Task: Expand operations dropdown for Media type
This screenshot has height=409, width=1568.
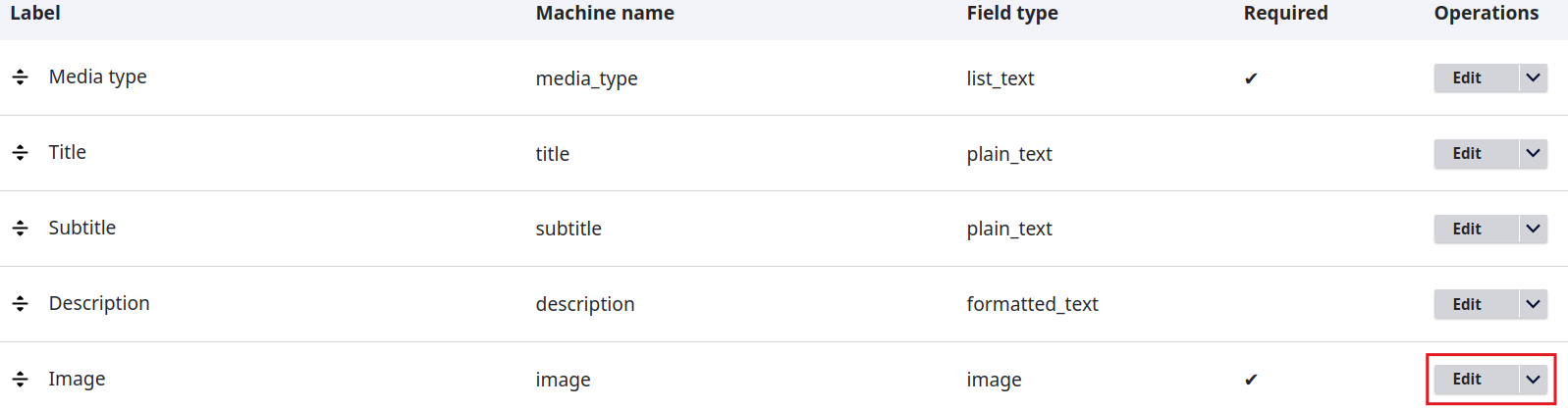Action: click(1533, 77)
